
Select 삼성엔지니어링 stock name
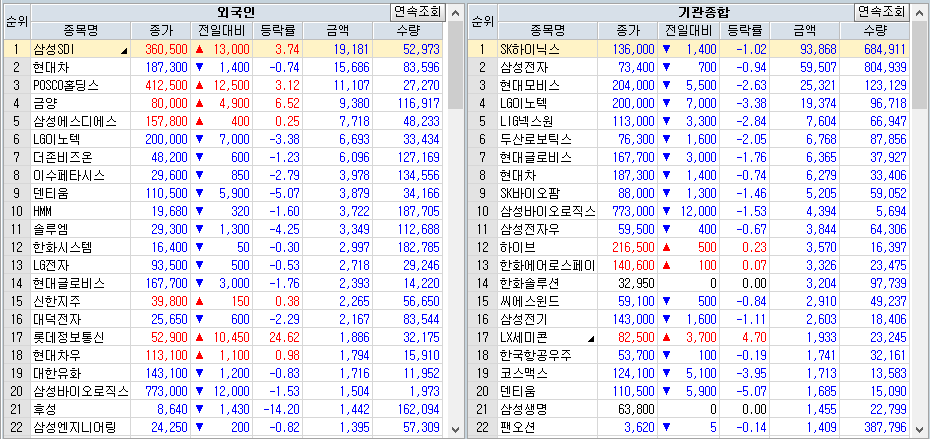(75, 427)
